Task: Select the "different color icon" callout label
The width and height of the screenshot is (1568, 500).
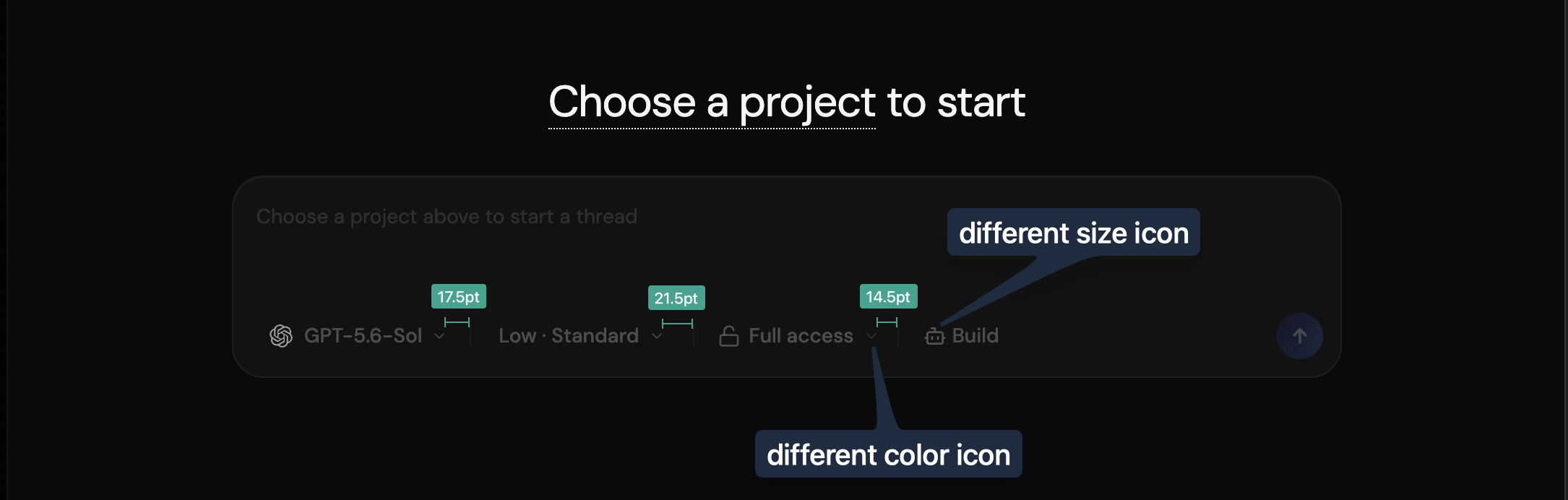Action: click(889, 454)
